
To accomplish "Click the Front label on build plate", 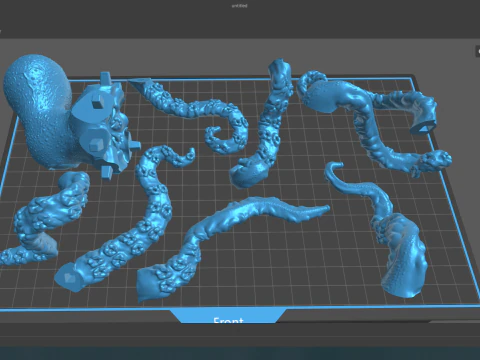I will tap(228, 320).
